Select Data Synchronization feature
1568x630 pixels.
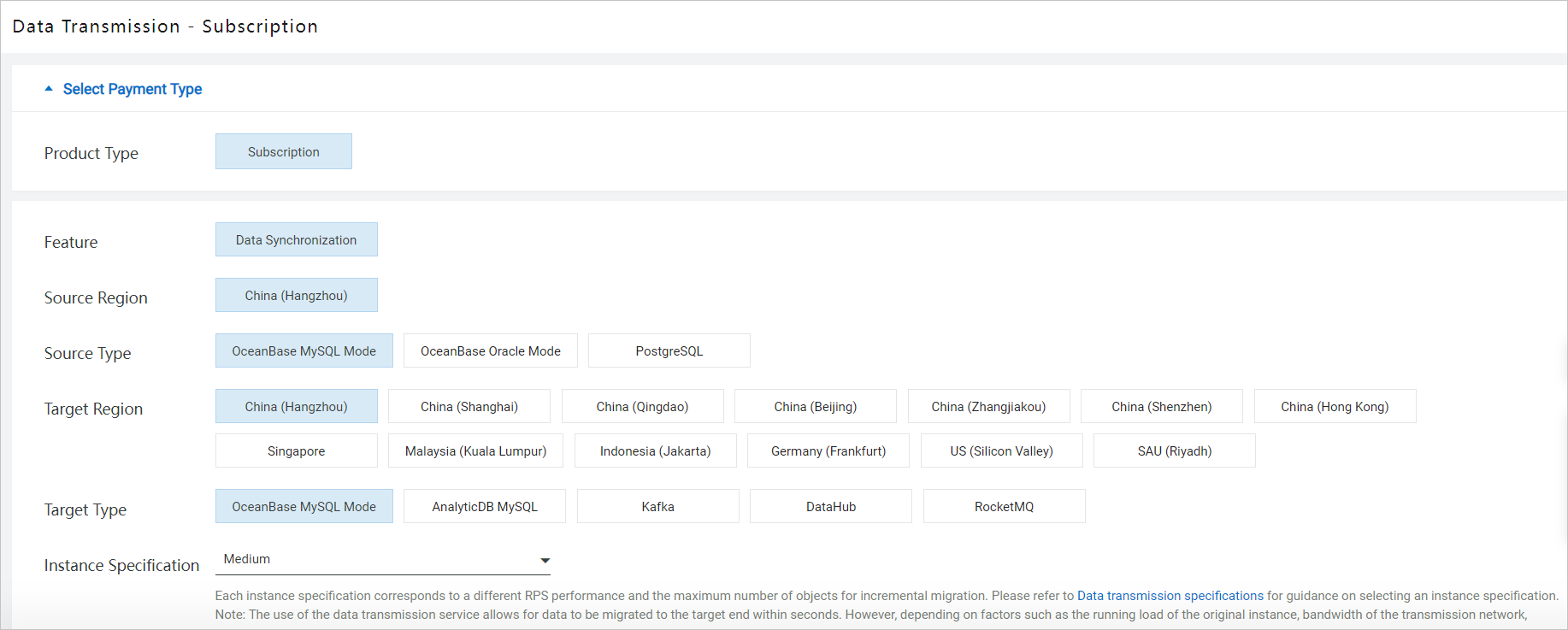click(296, 240)
